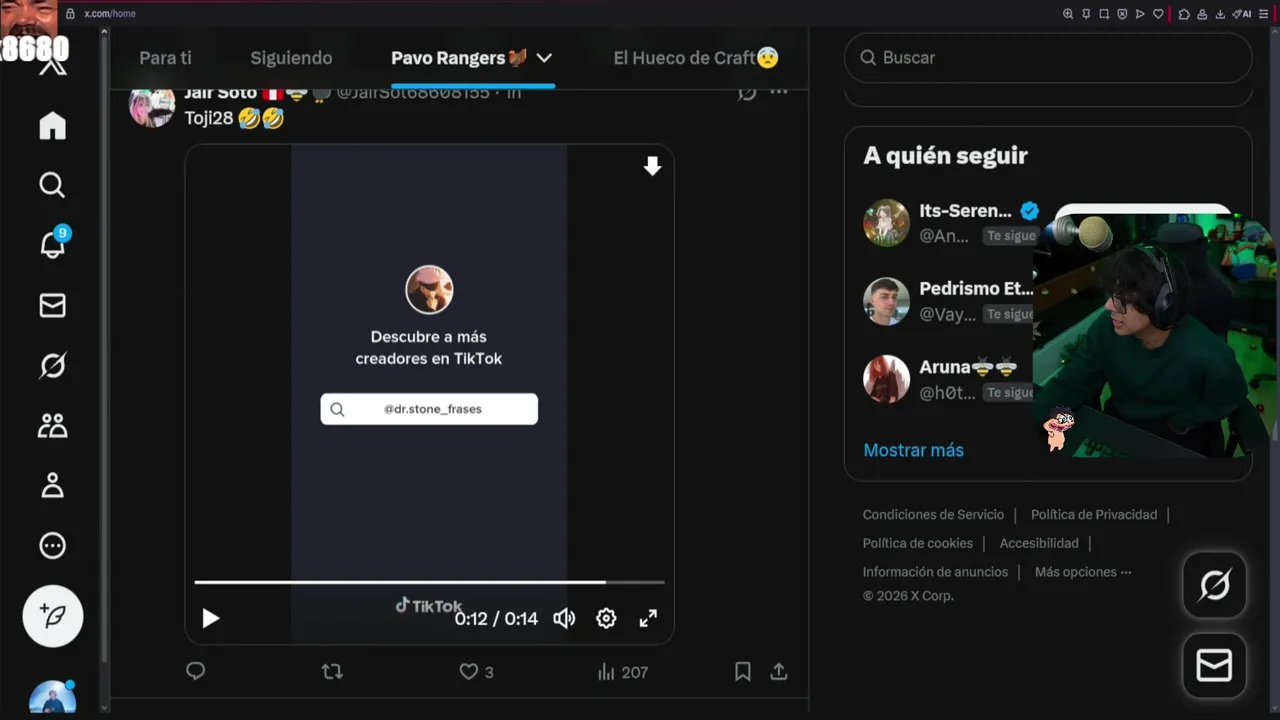The width and height of the screenshot is (1280, 720).
Task: Open floating Grok button
Action: pos(1214,585)
